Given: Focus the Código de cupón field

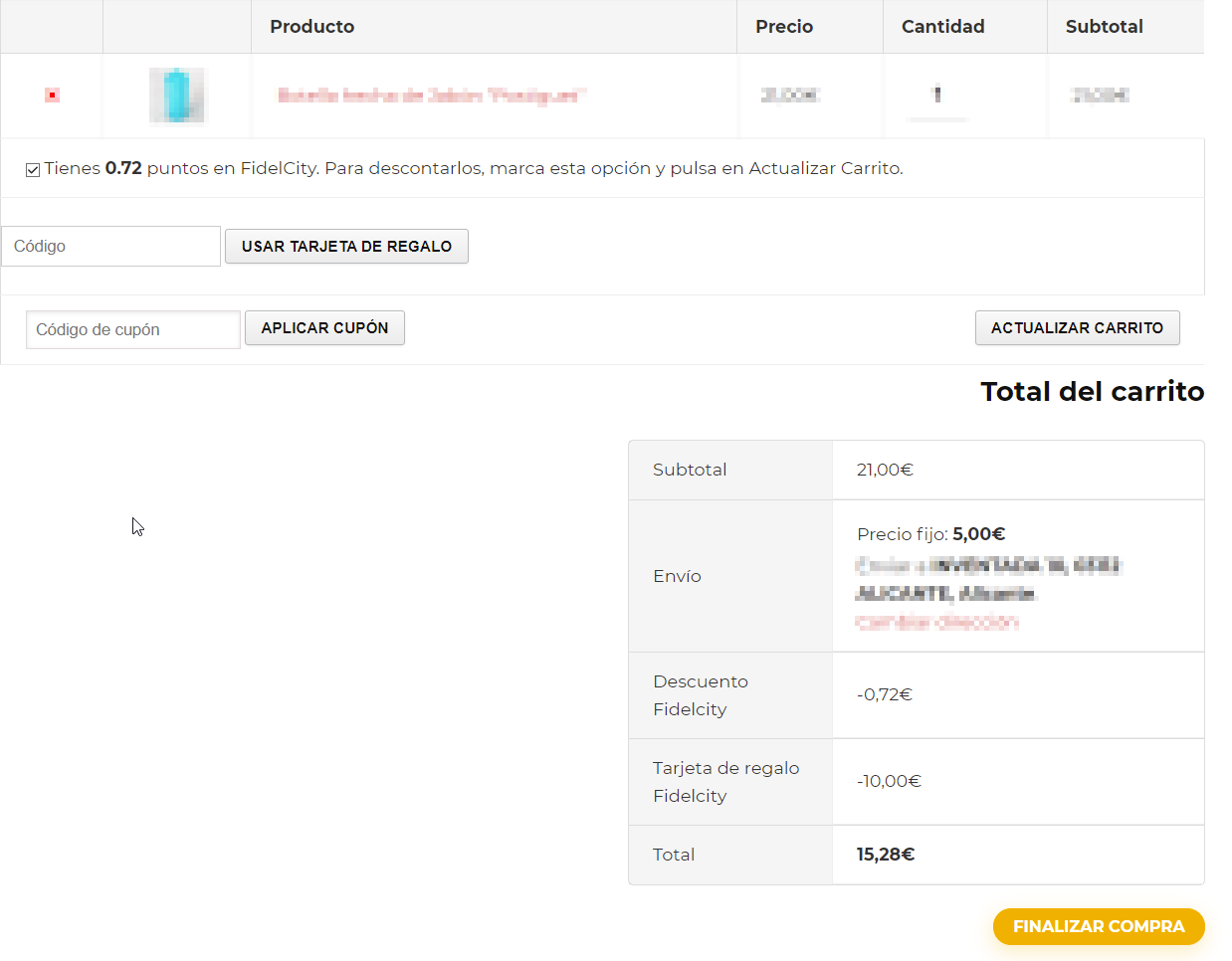Looking at the screenshot, I should (x=132, y=330).
